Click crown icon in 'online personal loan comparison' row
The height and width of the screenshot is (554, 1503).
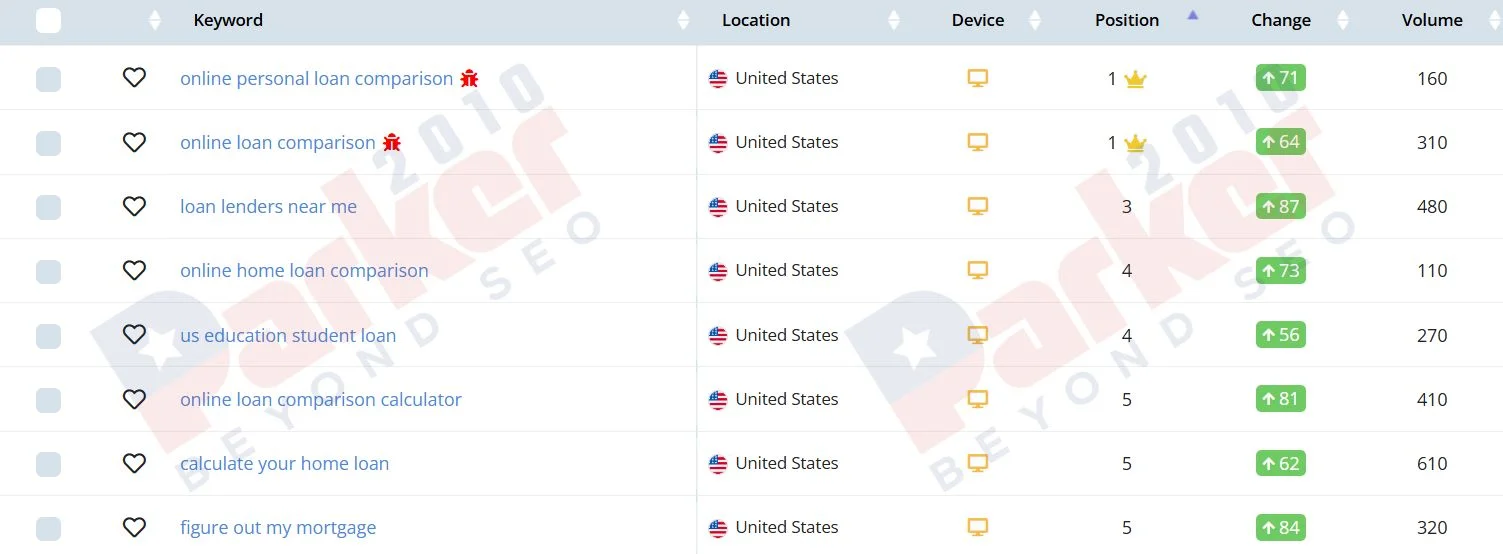1135,79
